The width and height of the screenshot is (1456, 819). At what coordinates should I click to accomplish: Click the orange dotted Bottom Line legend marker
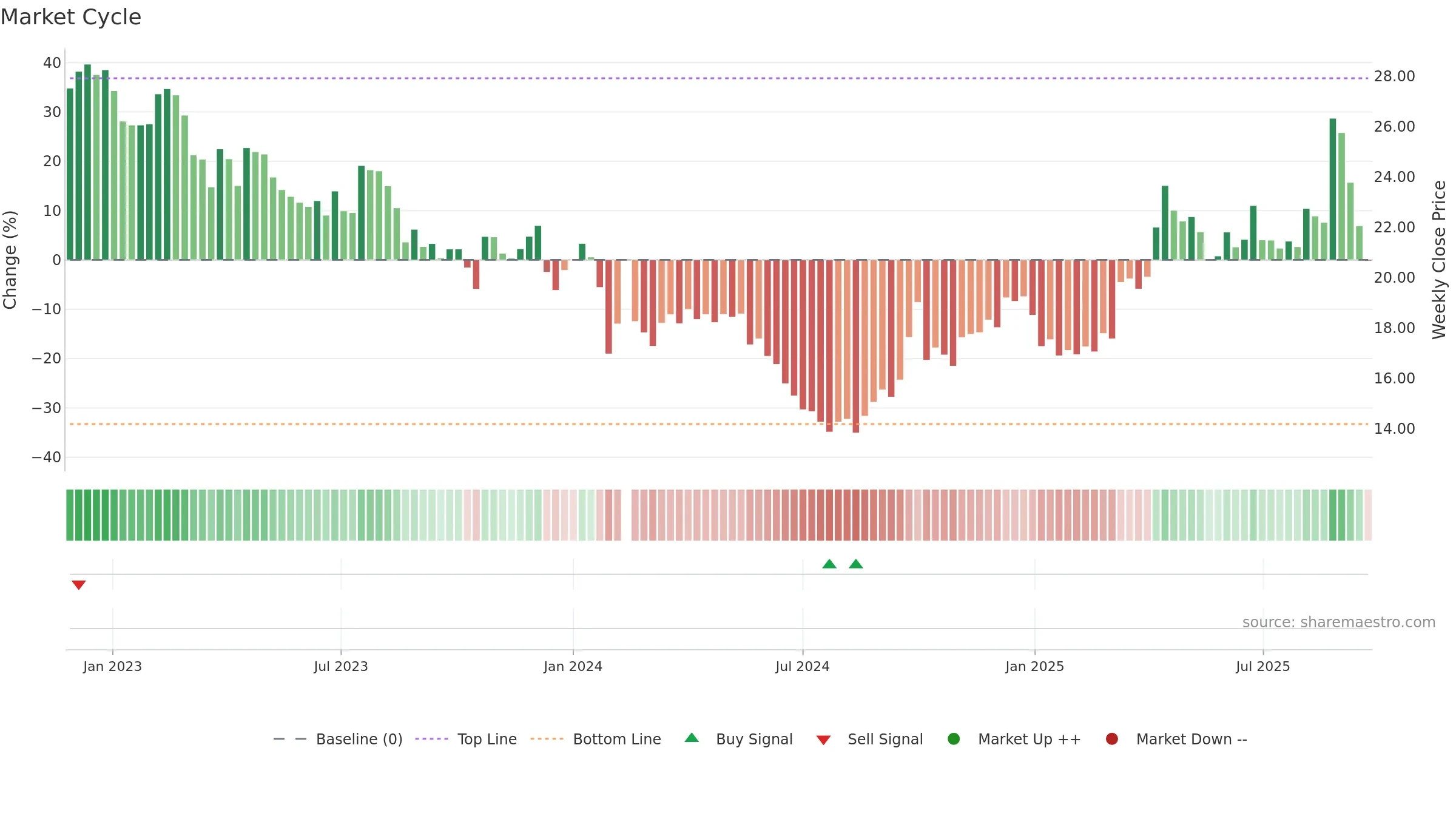coord(547,739)
